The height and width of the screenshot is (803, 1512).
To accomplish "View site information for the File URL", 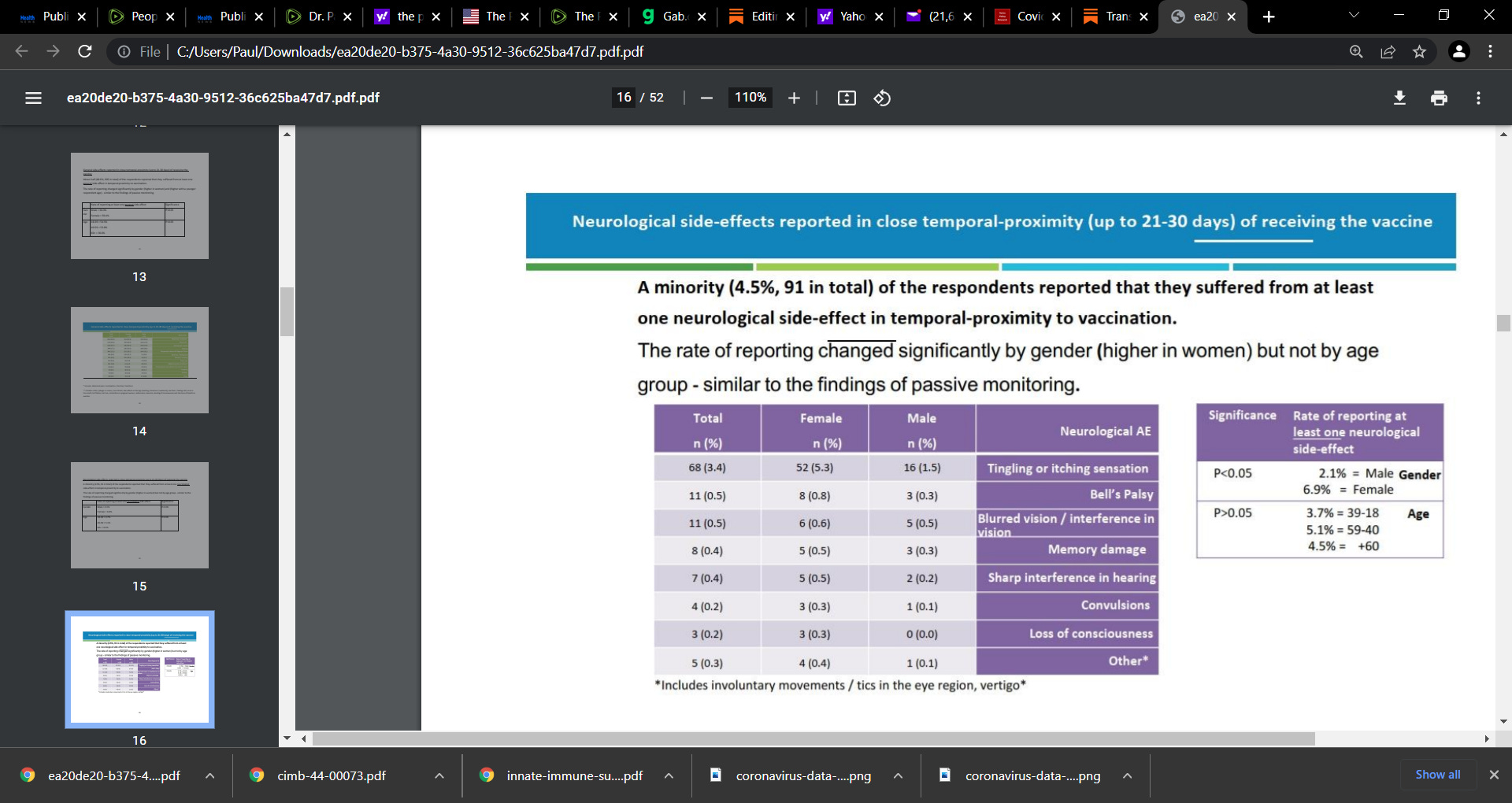I will (124, 51).
